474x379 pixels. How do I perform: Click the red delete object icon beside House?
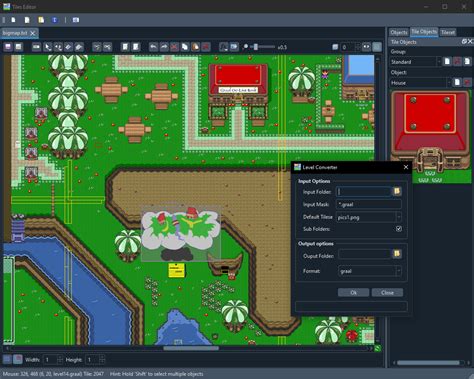pos(467,82)
